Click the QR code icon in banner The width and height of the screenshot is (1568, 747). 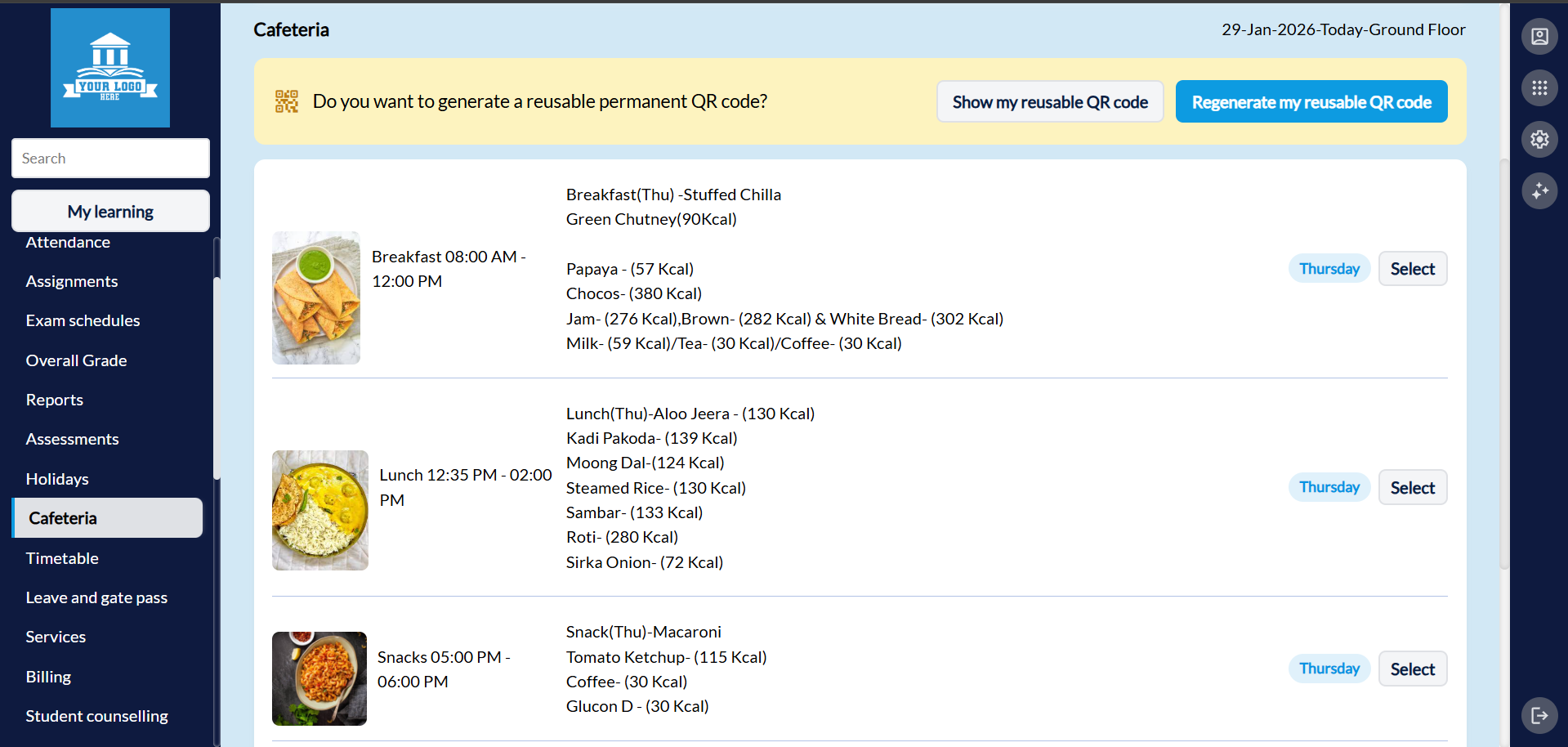[x=287, y=101]
